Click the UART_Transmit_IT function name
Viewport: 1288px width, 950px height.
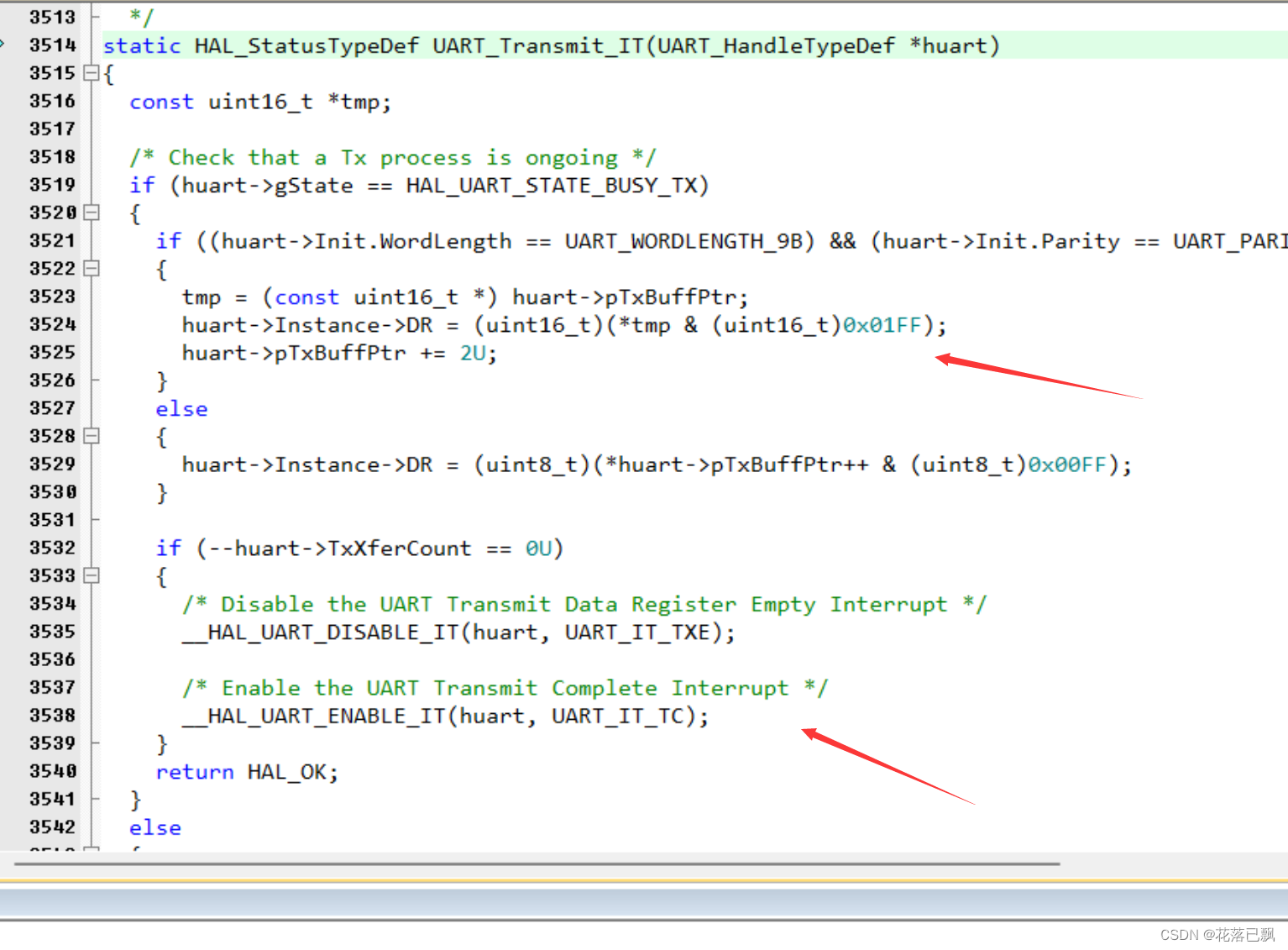538,45
